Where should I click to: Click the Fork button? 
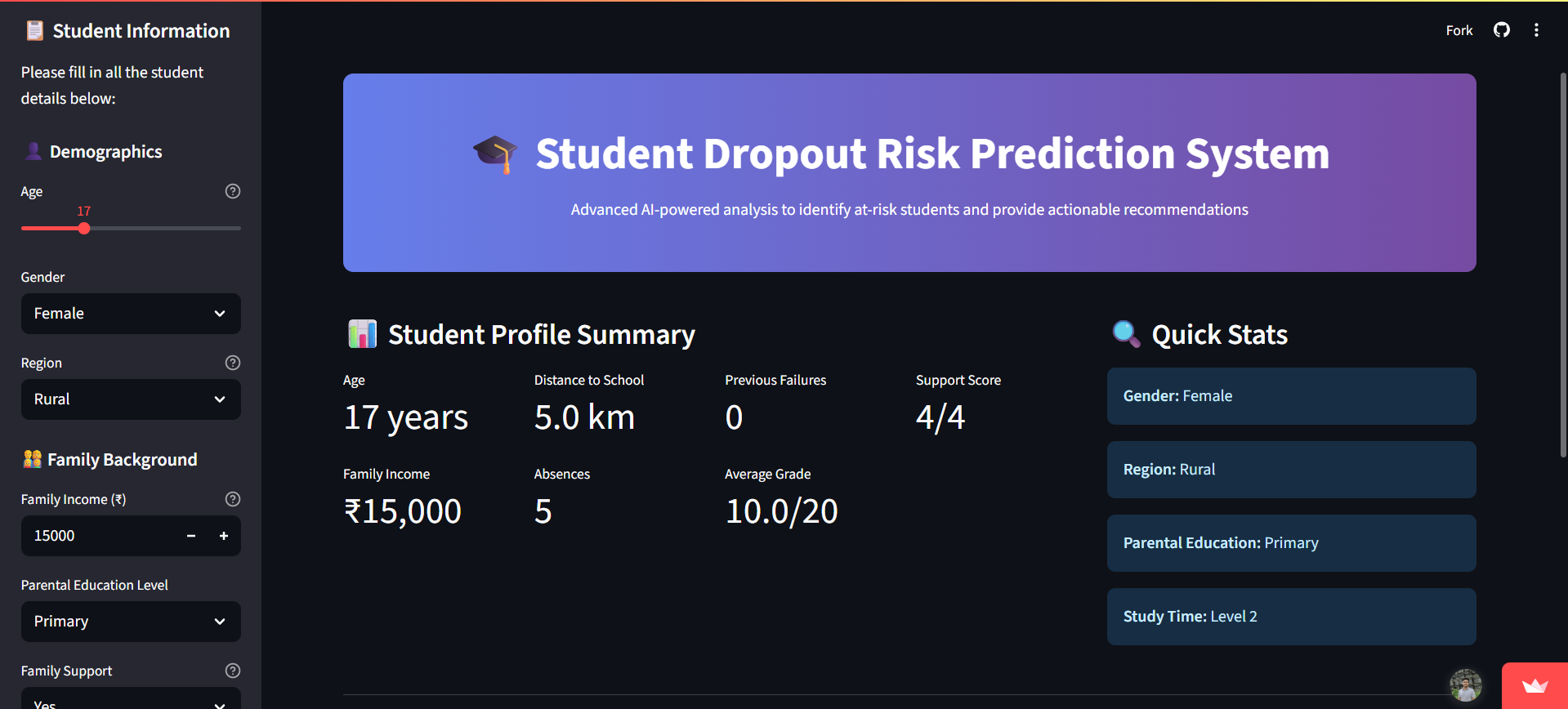pyautogui.click(x=1459, y=30)
